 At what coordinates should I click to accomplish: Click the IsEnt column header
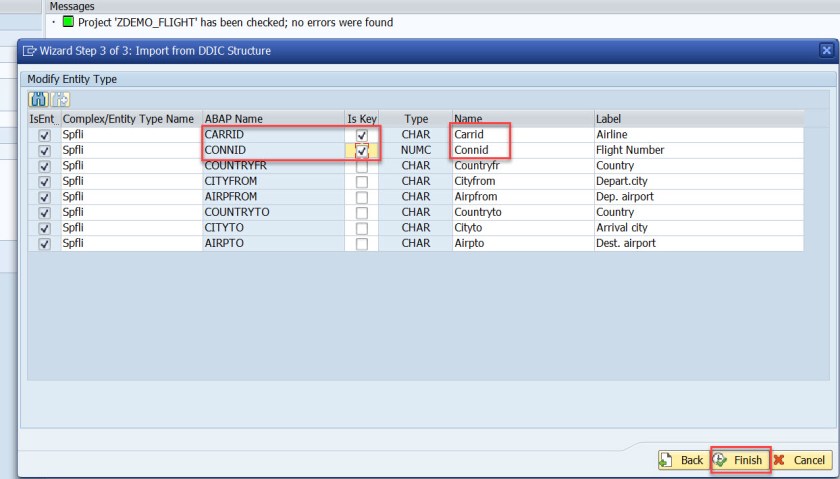point(44,119)
